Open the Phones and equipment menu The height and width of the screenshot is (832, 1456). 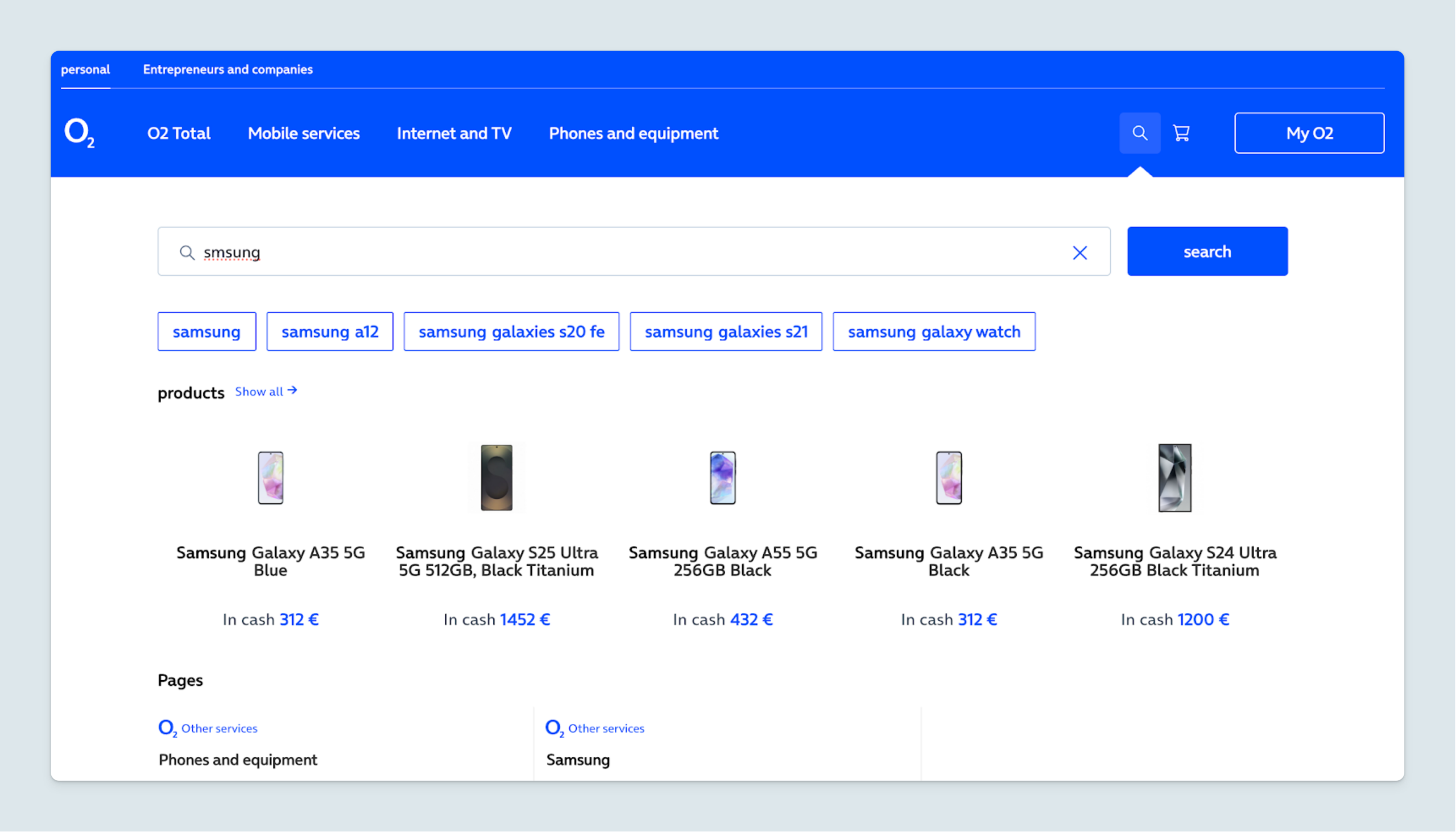pos(634,133)
